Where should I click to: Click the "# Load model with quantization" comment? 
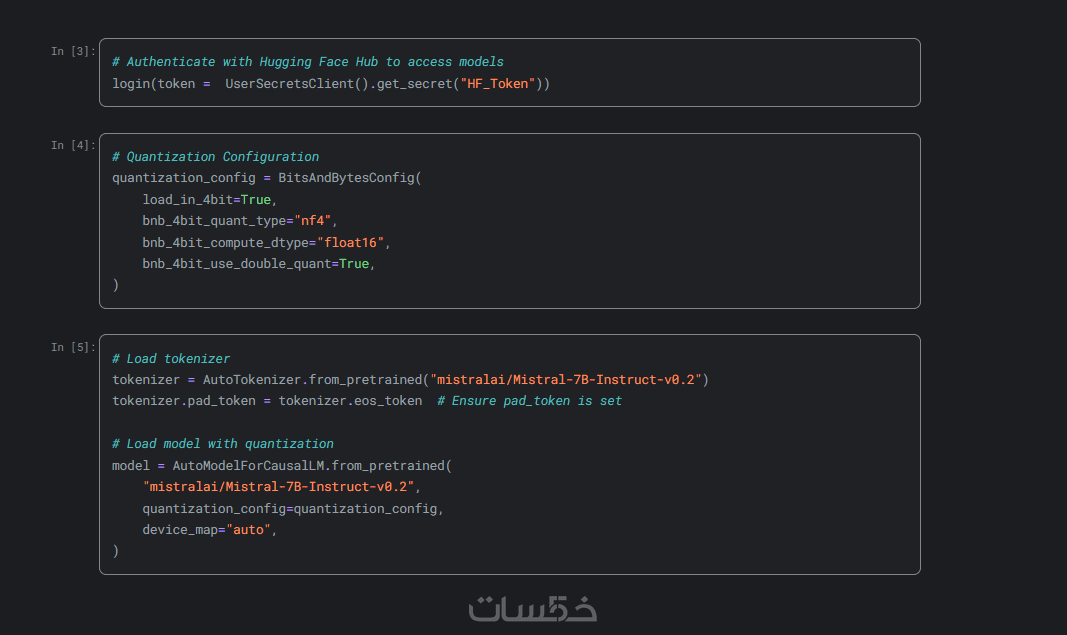tap(223, 444)
